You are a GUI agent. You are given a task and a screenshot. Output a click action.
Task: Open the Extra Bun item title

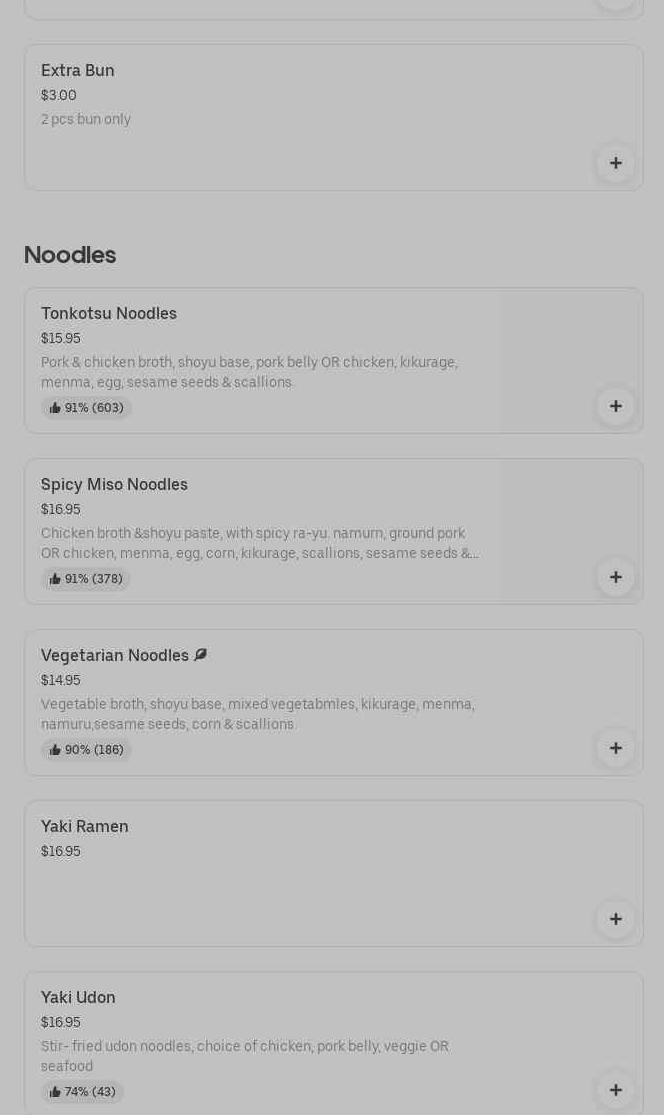[78, 71]
